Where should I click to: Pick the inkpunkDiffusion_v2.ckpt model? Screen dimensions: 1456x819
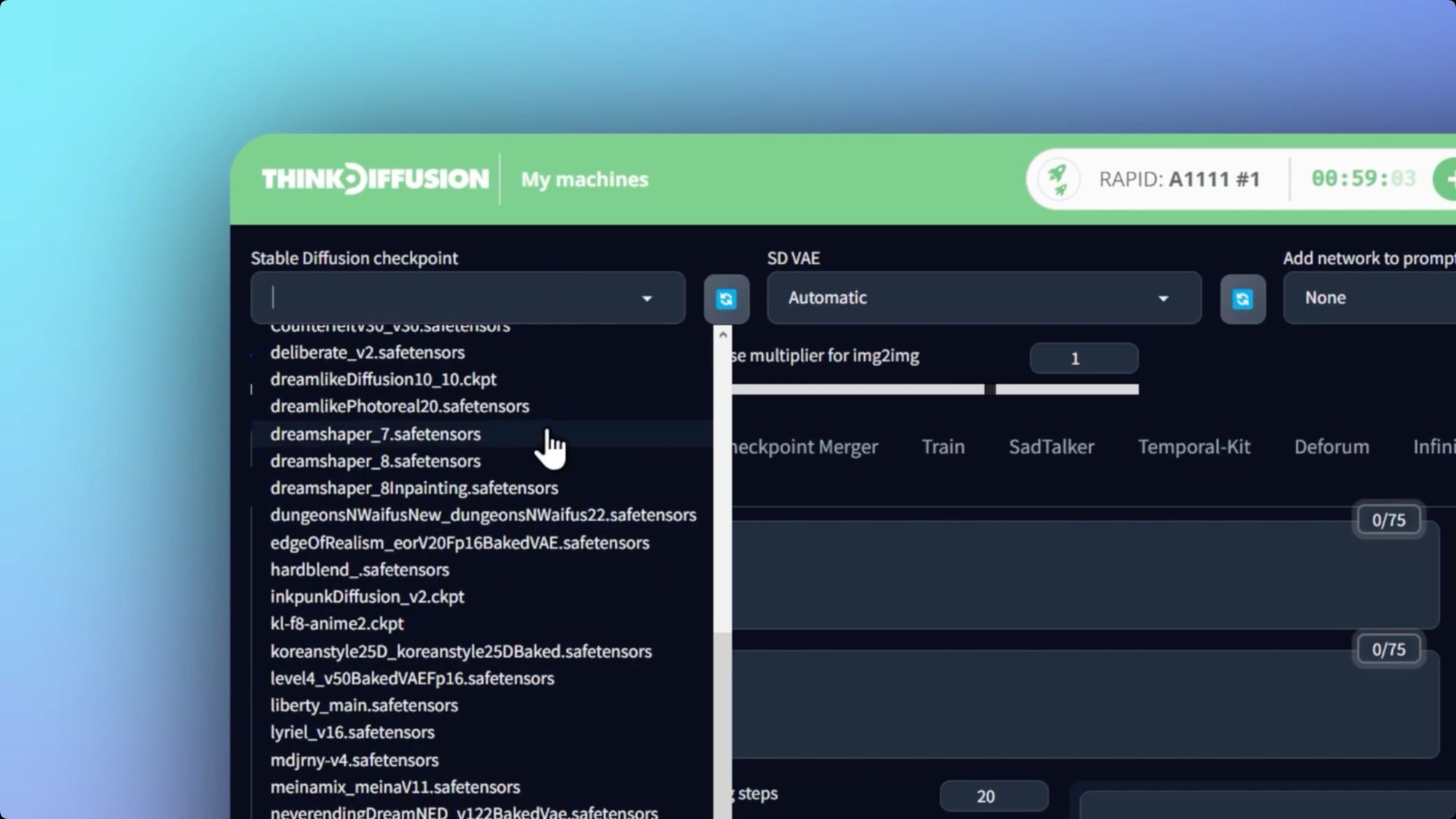coord(367,596)
